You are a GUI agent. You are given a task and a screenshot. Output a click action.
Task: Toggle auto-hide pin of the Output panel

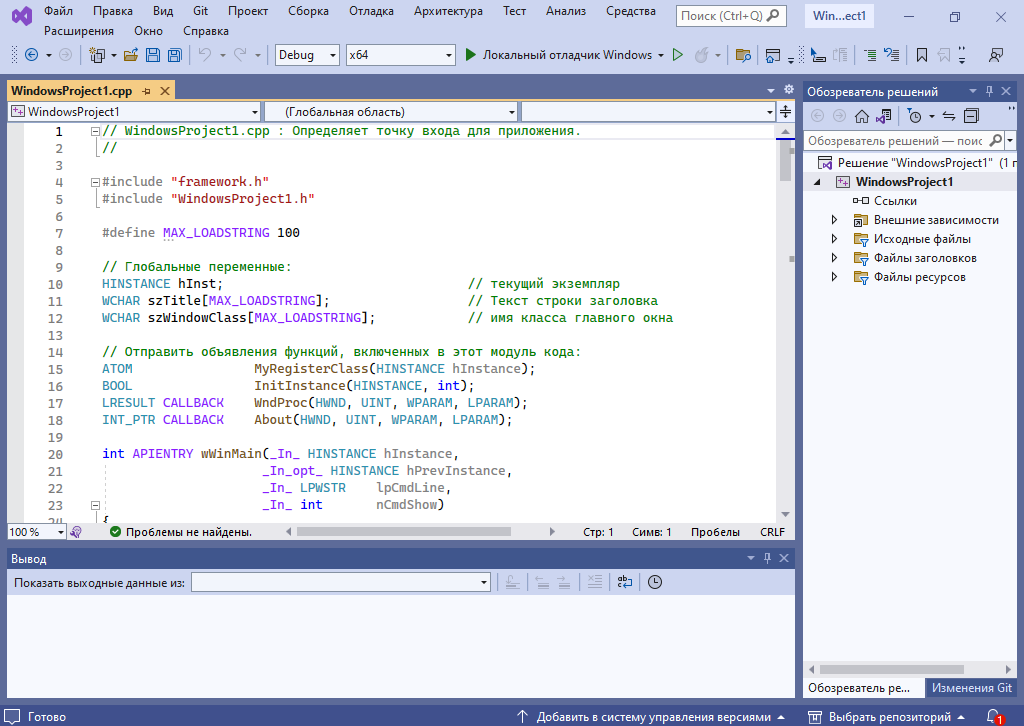[x=766, y=559]
